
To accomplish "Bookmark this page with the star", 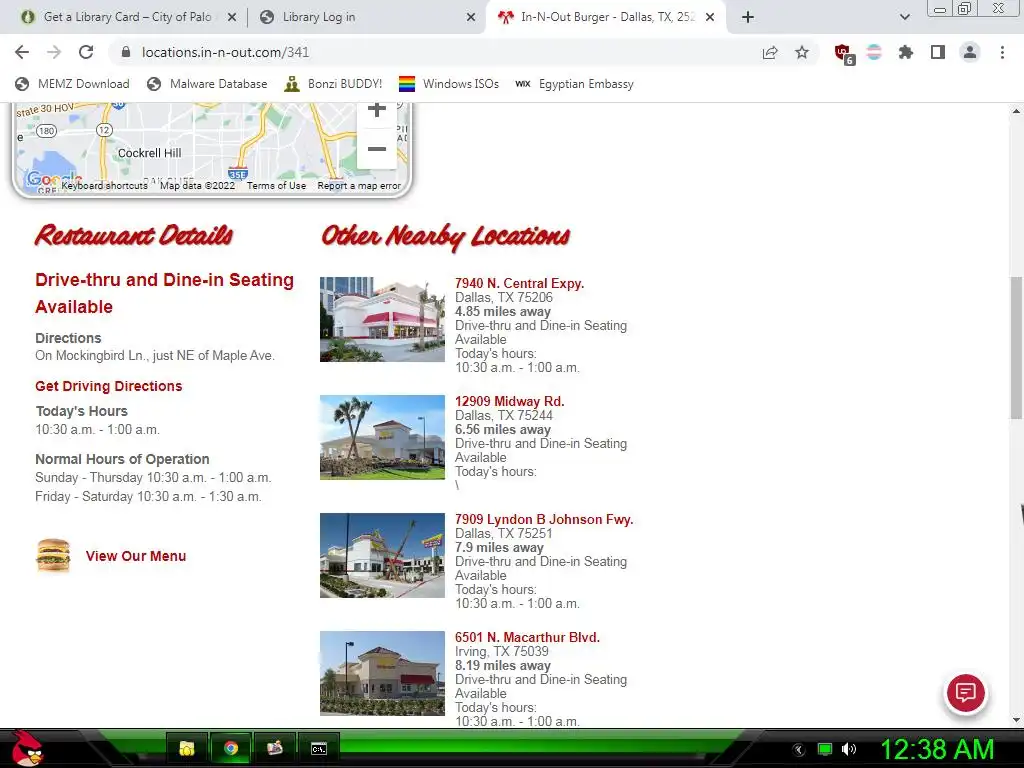I will (802, 52).
